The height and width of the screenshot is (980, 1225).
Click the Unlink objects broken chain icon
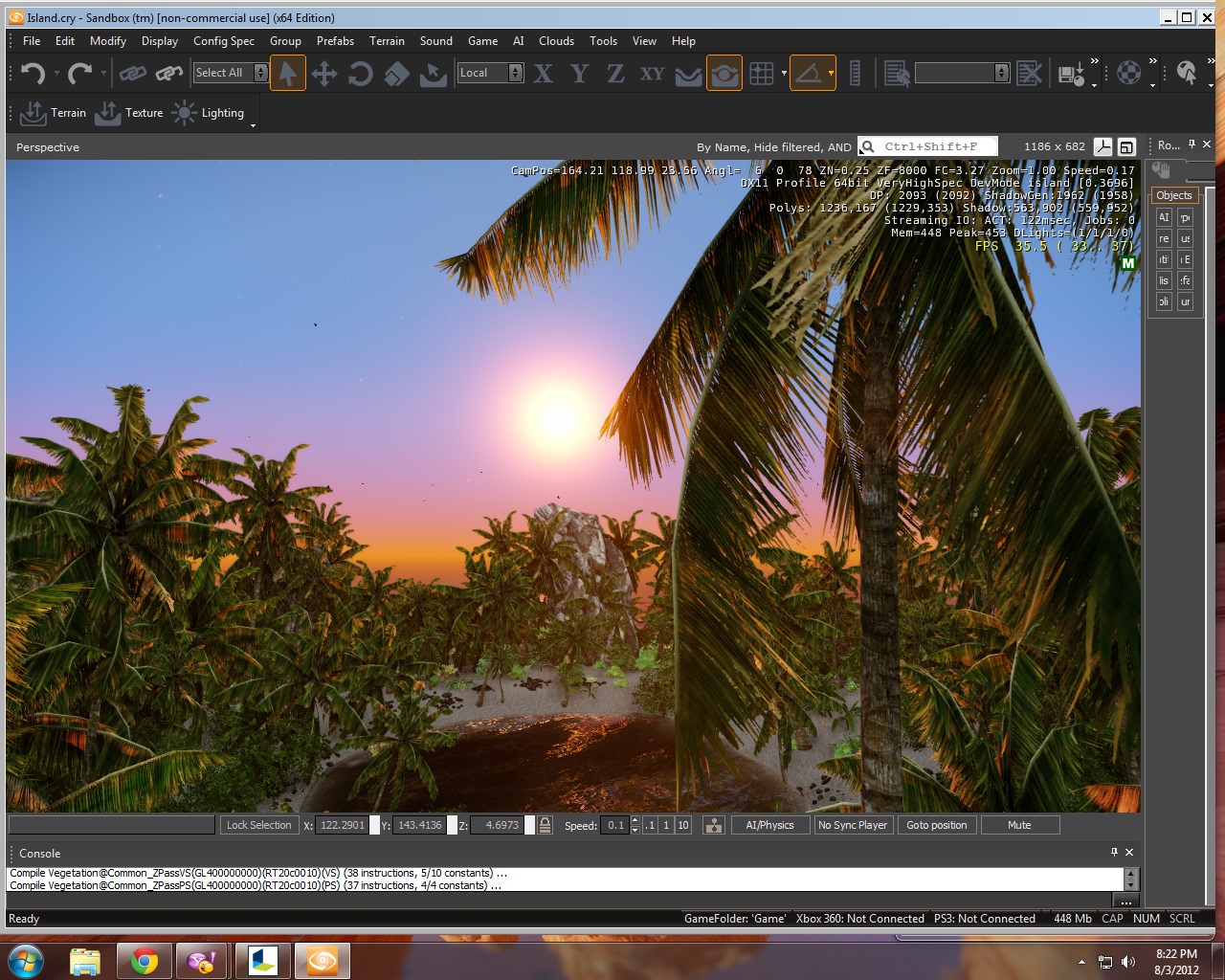coord(168,73)
